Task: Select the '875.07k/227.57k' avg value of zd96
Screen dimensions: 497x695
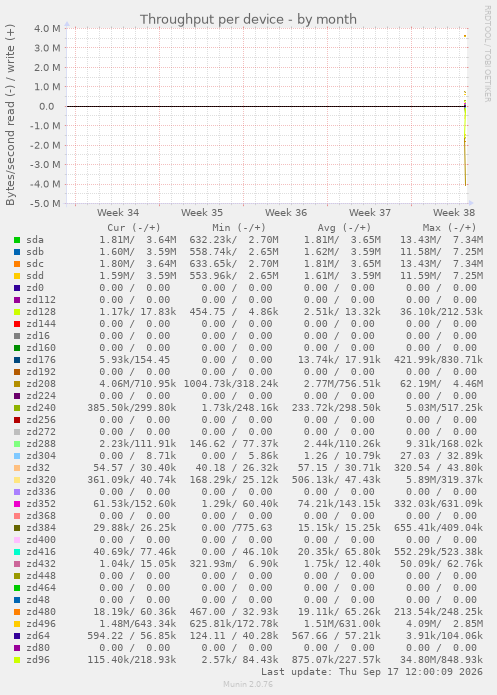Action: 336,660
